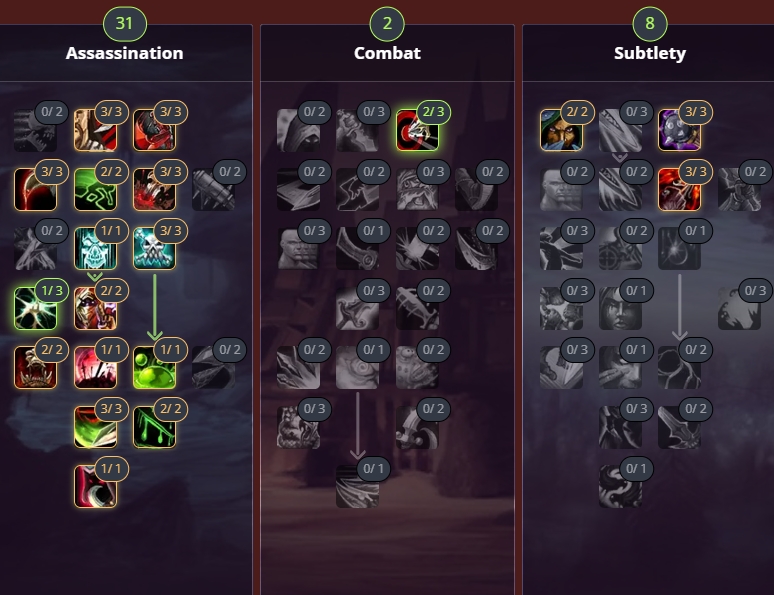The height and width of the screenshot is (595, 774).
Task: Select the Opportunity 3/3 fiery red talent
Action: pyautogui.click(x=680, y=189)
